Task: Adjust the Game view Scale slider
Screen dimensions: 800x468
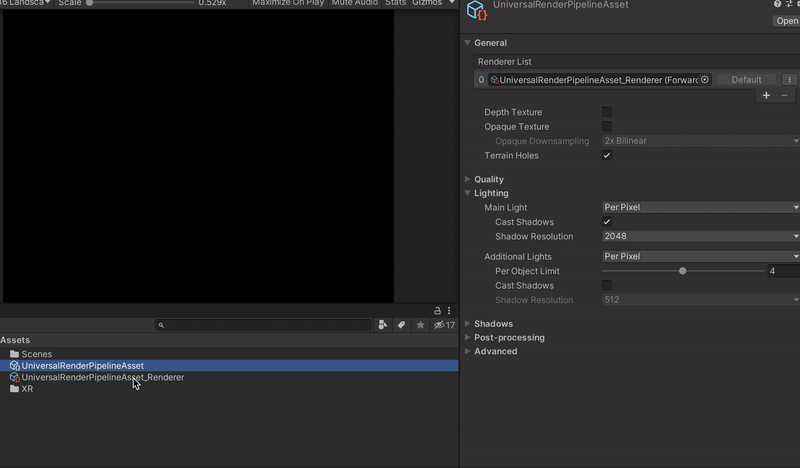Action: [x=89, y=3]
